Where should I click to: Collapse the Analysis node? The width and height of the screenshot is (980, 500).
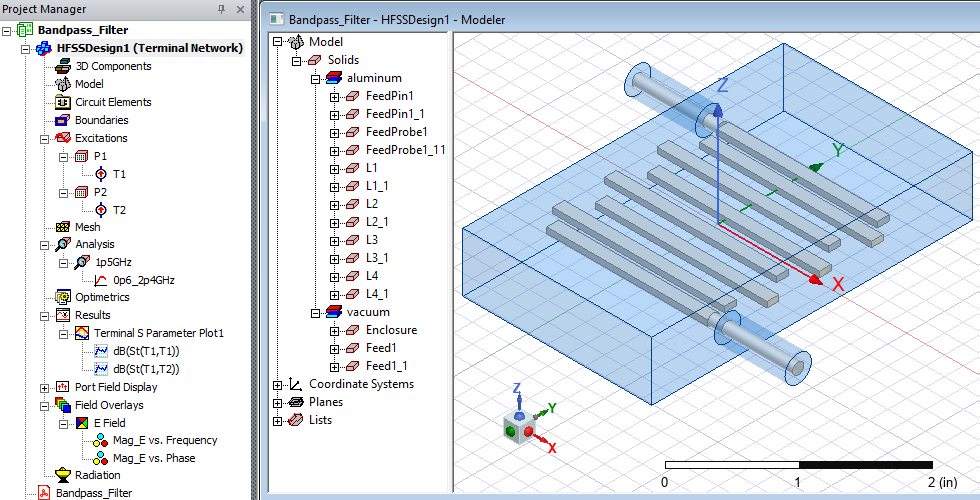[44, 245]
